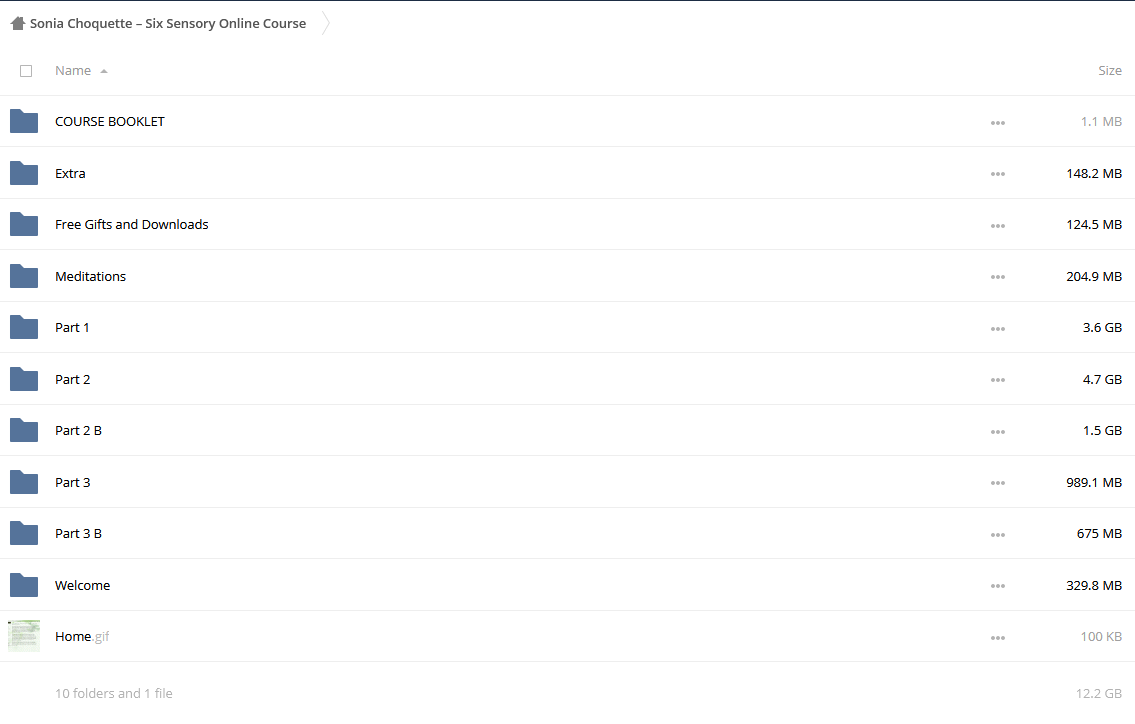Click the Part 3 B folder icon
Image resolution: width=1135 pixels, height=724 pixels.
(x=24, y=533)
